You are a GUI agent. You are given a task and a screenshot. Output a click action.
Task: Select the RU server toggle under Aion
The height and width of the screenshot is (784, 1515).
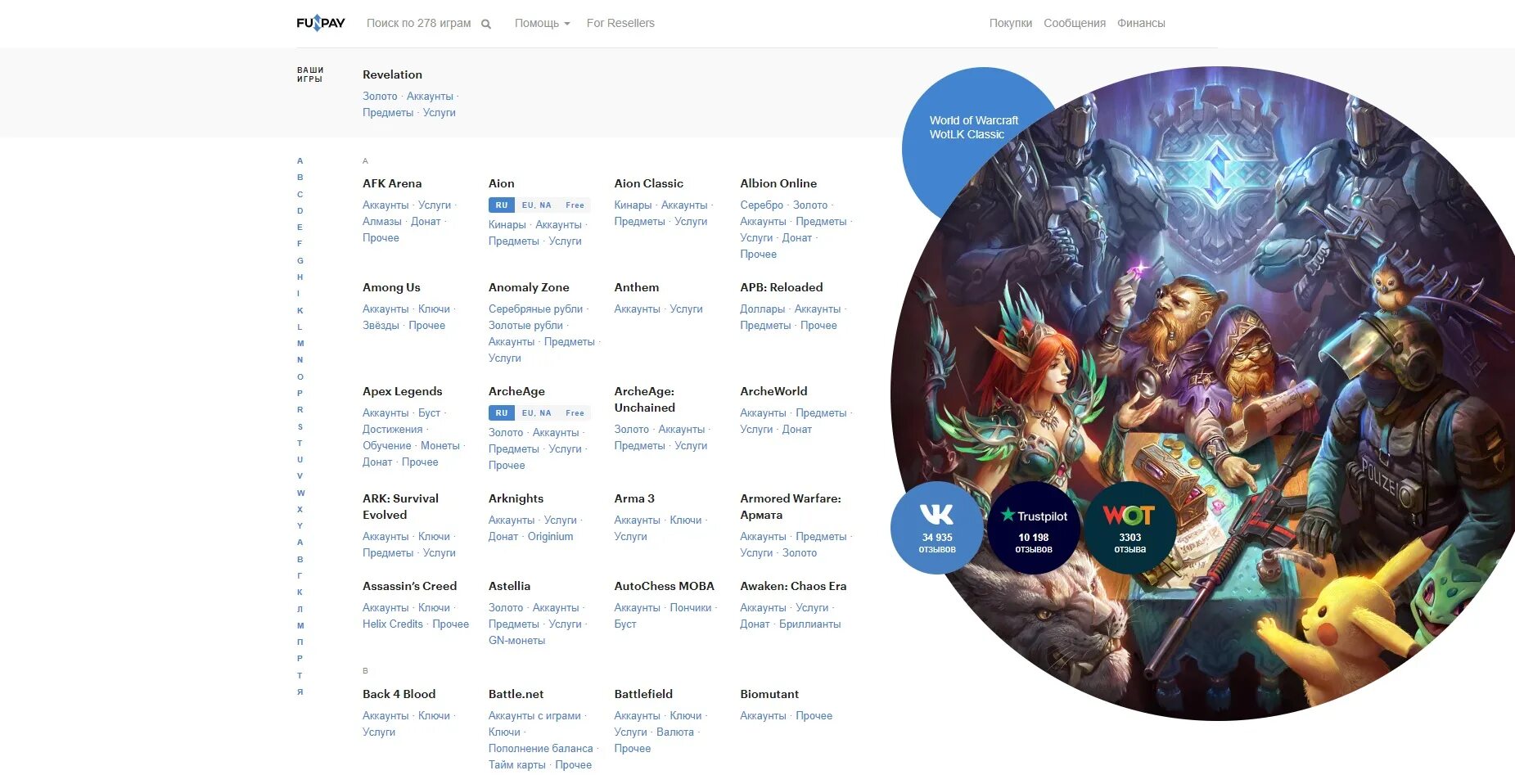(502, 205)
